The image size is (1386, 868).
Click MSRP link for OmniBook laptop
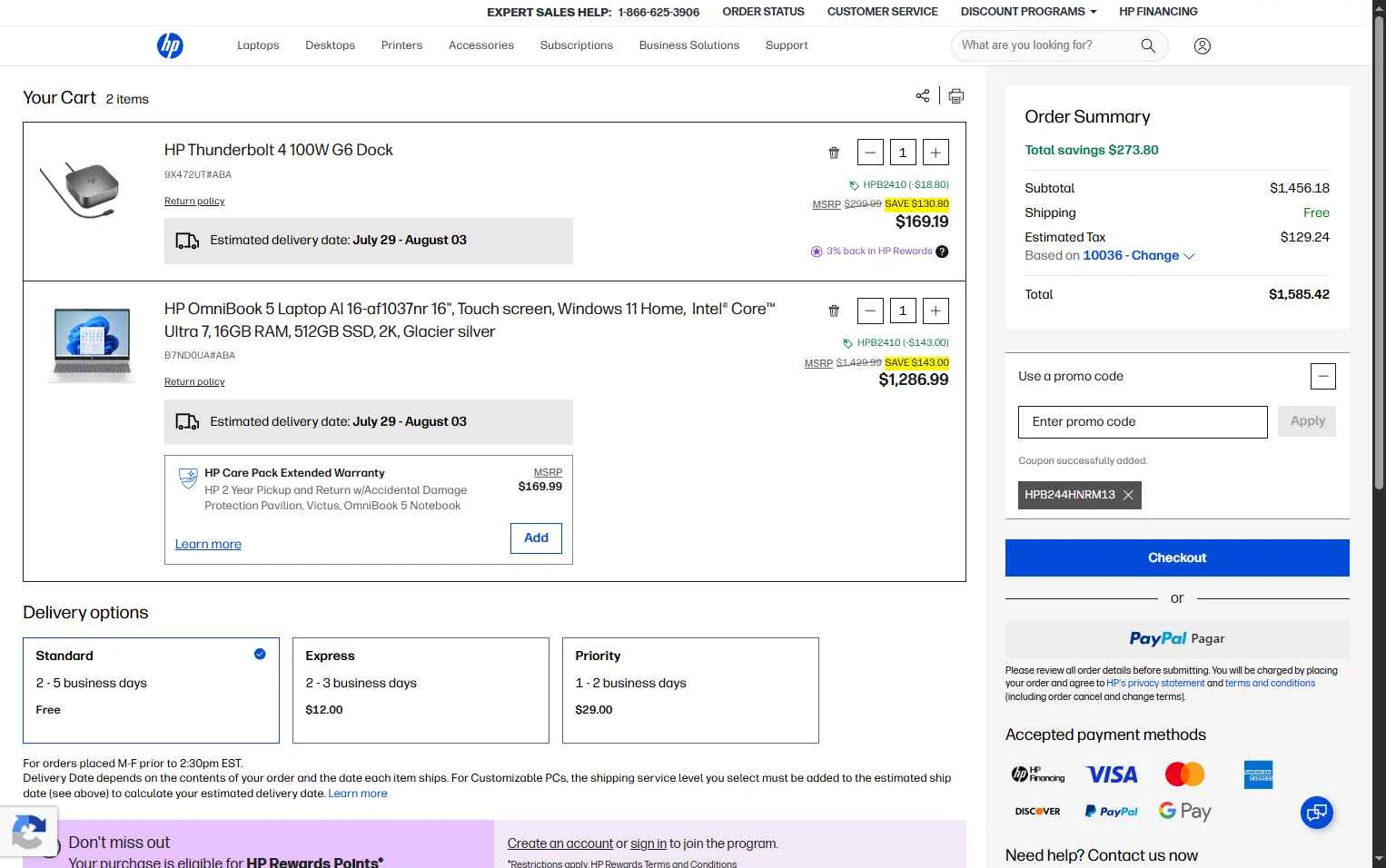tap(818, 363)
